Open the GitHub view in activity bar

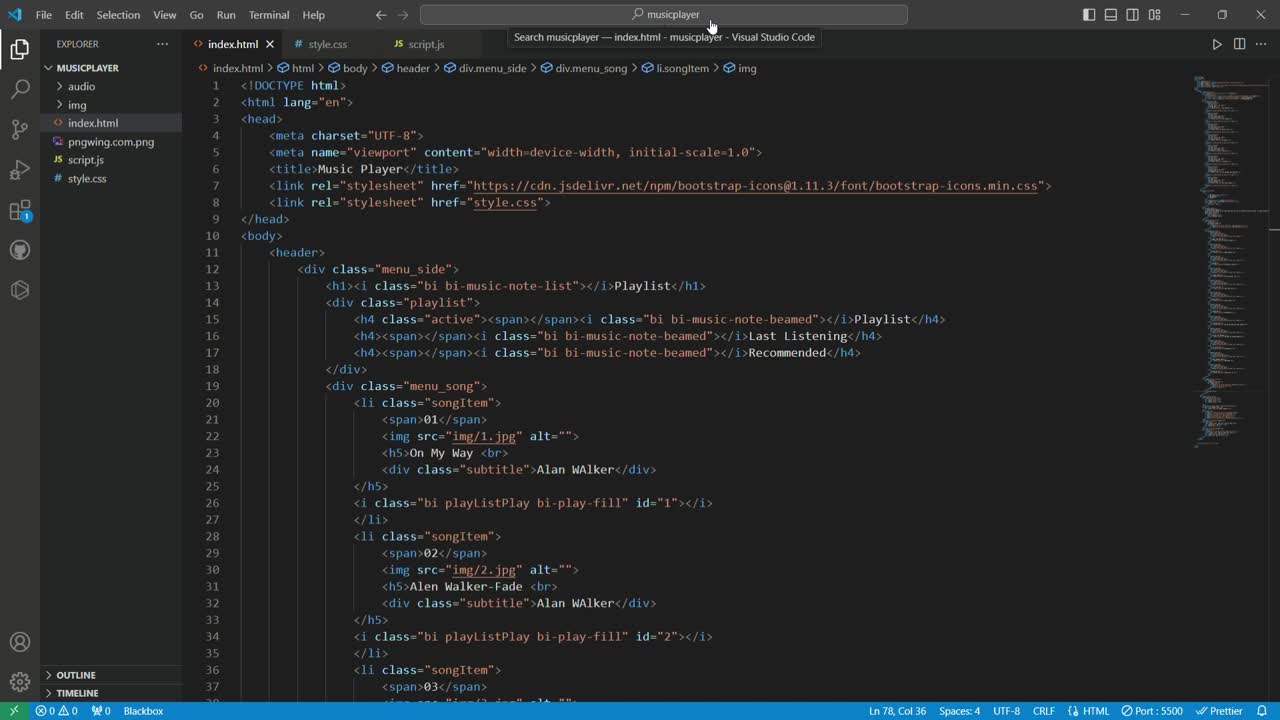tap(20, 250)
